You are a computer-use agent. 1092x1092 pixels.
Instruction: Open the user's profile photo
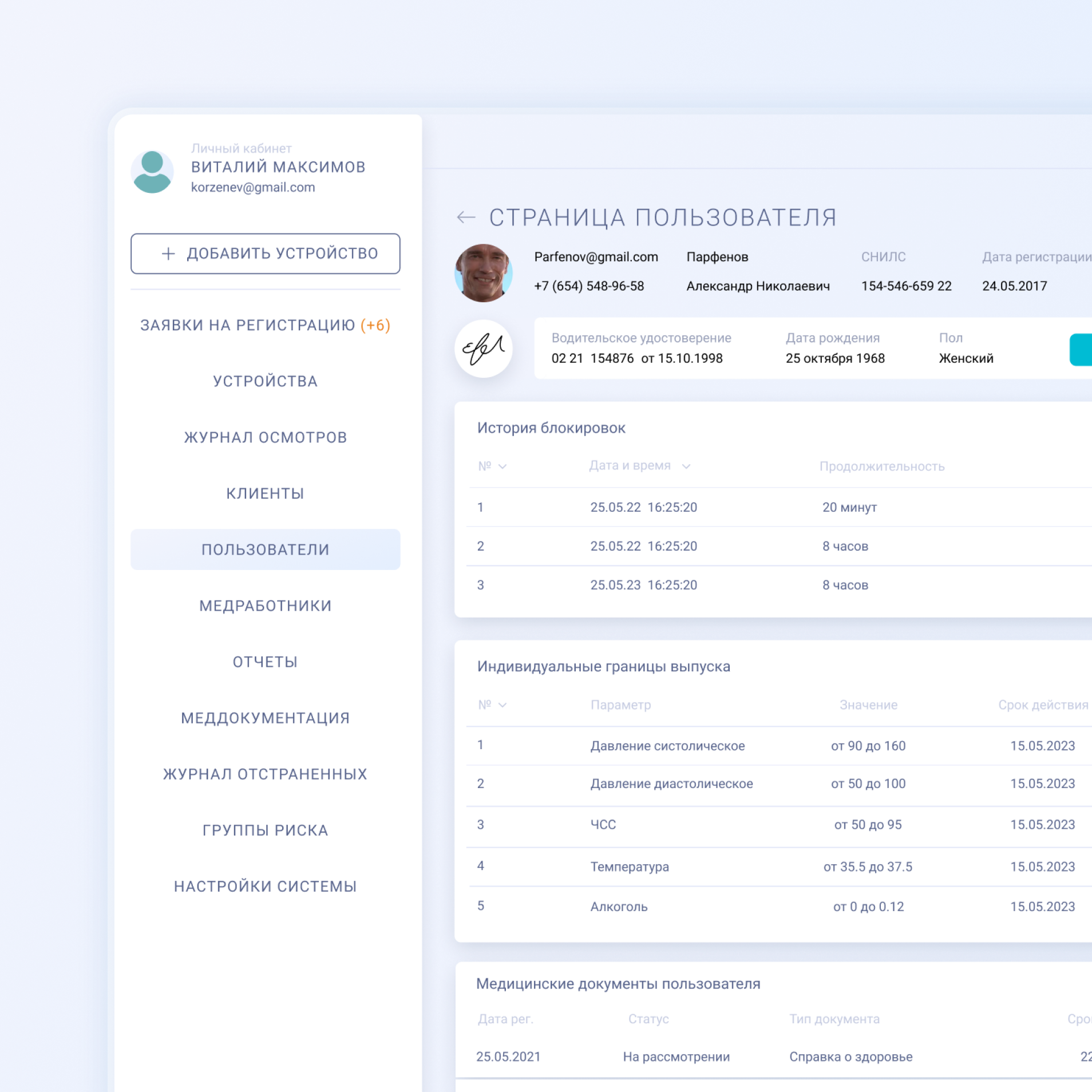(x=483, y=273)
